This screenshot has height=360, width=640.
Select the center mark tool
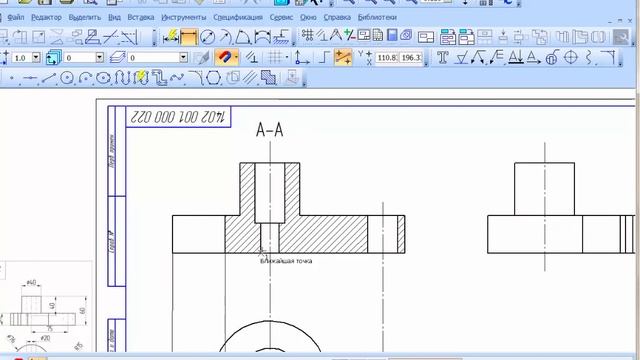pos(570,58)
